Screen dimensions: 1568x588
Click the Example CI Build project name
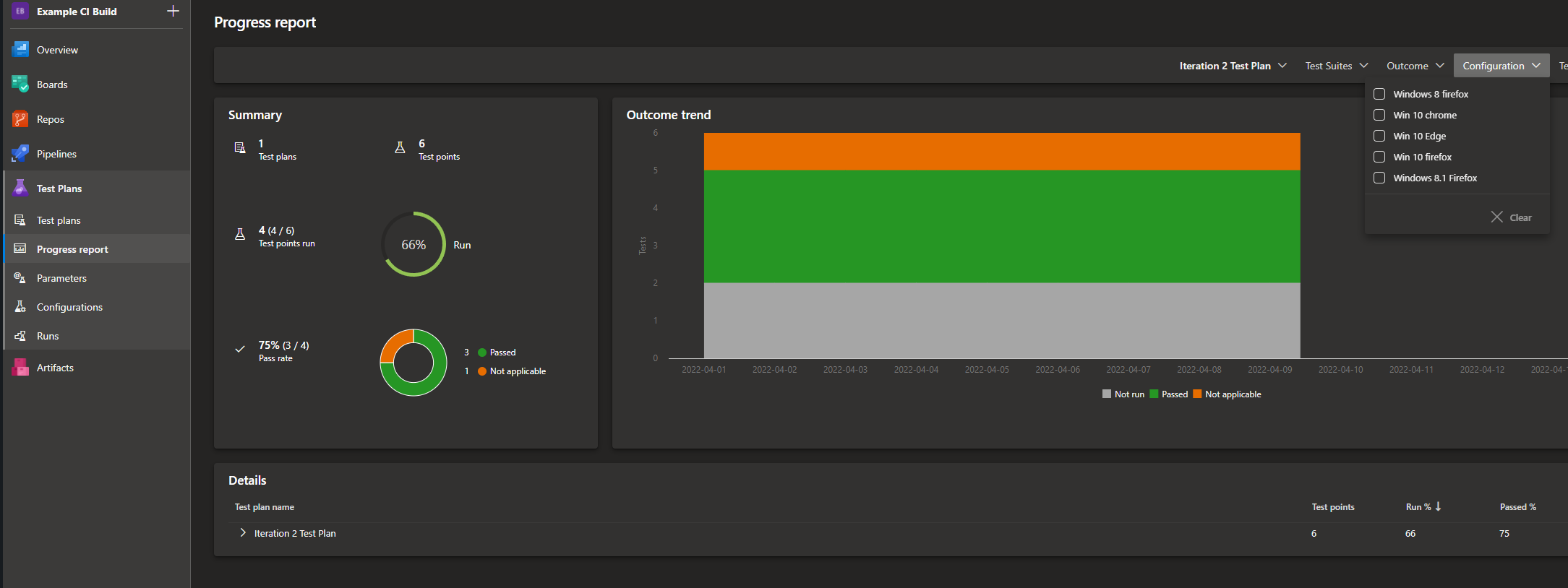pyautogui.click(x=77, y=12)
